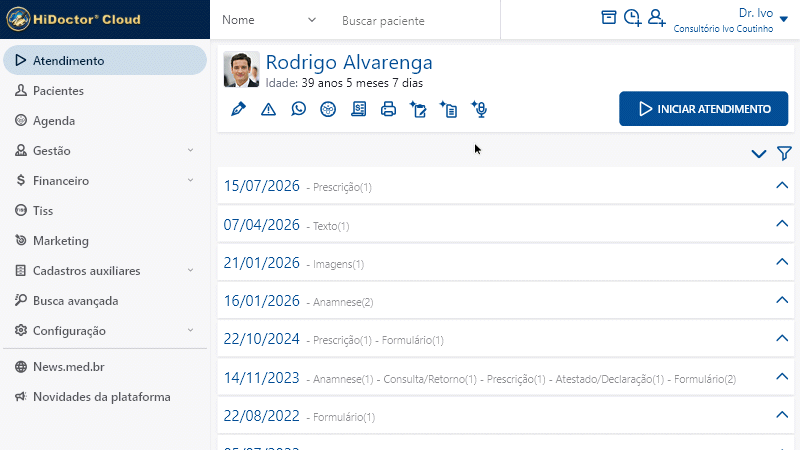Click the patient name Rodrigo Alvarenga
800x450 pixels.
pyautogui.click(x=349, y=62)
